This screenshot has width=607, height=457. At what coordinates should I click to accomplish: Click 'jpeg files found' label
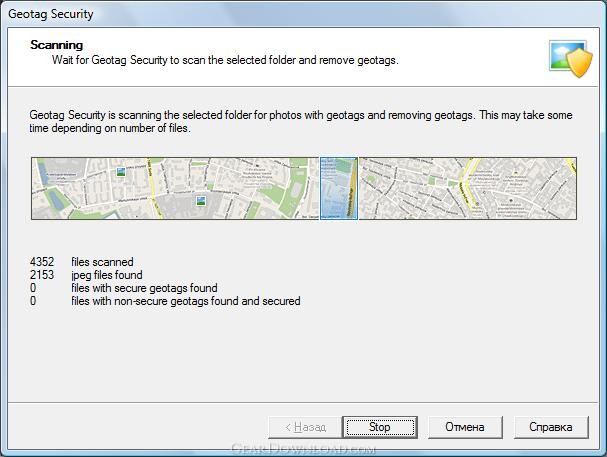pos(107,275)
